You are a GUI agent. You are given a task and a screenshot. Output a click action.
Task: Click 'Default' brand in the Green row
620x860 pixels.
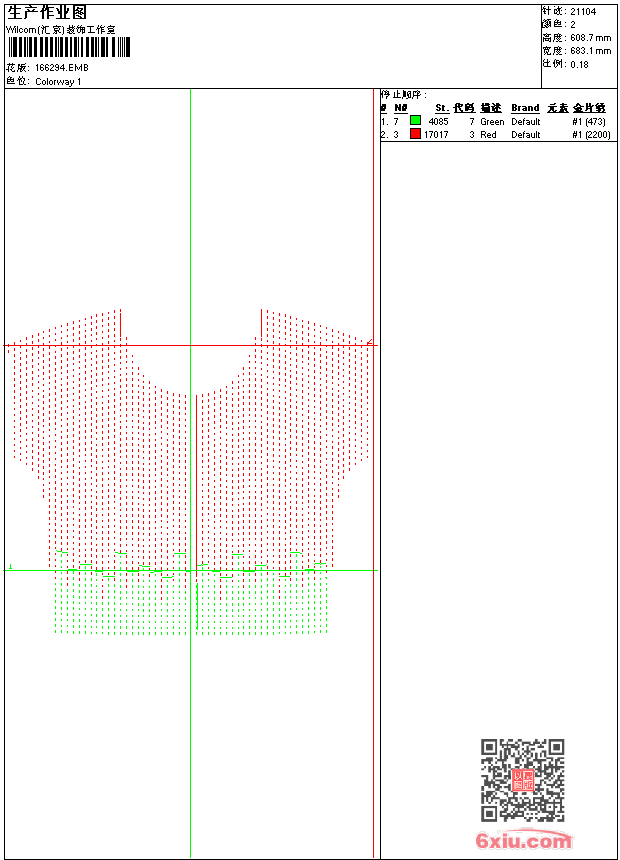tap(526, 121)
